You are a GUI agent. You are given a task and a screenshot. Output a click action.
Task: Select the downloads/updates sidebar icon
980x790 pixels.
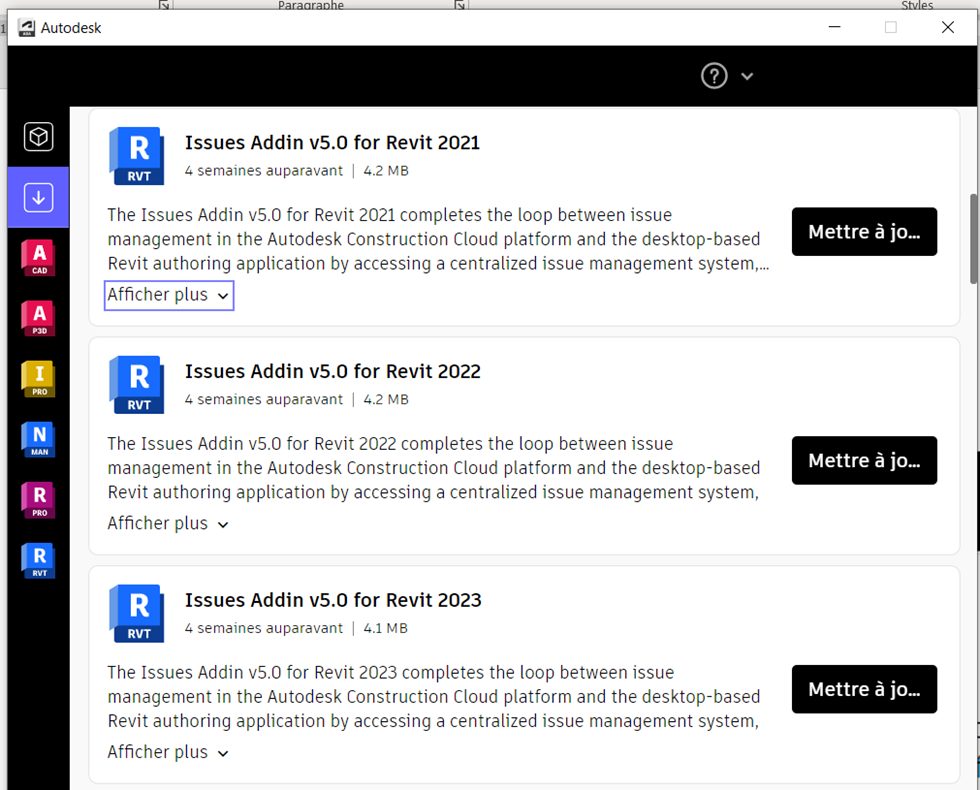(x=38, y=198)
